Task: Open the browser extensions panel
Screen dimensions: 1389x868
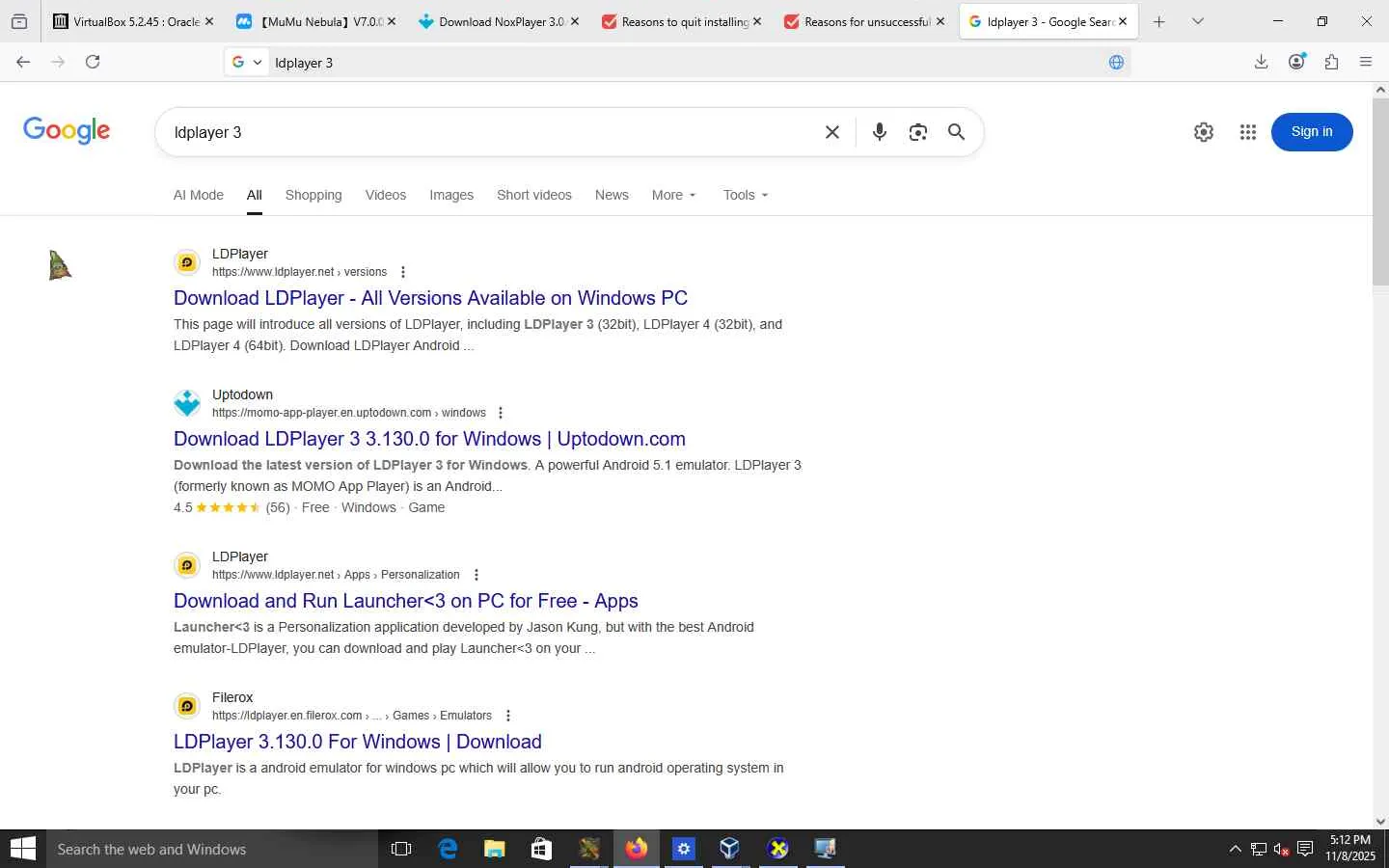Action: point(1331,62)
